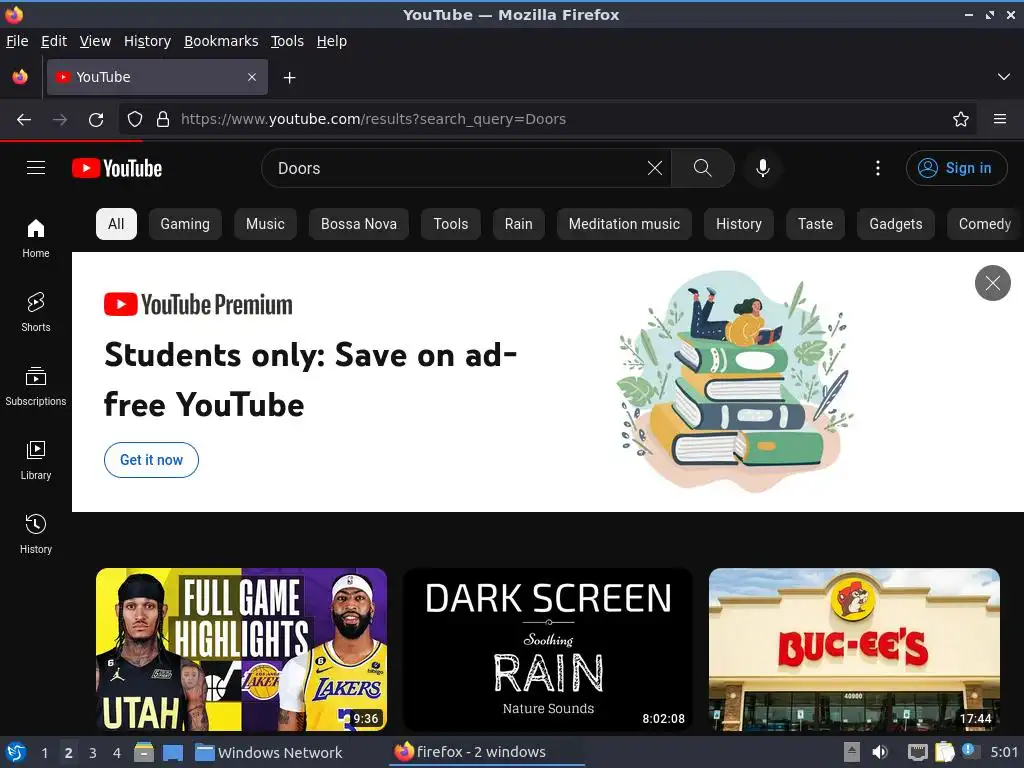This screenshot has height=768, width=1024.
Task: Click the magnifier search button
Action: [703, 168]
